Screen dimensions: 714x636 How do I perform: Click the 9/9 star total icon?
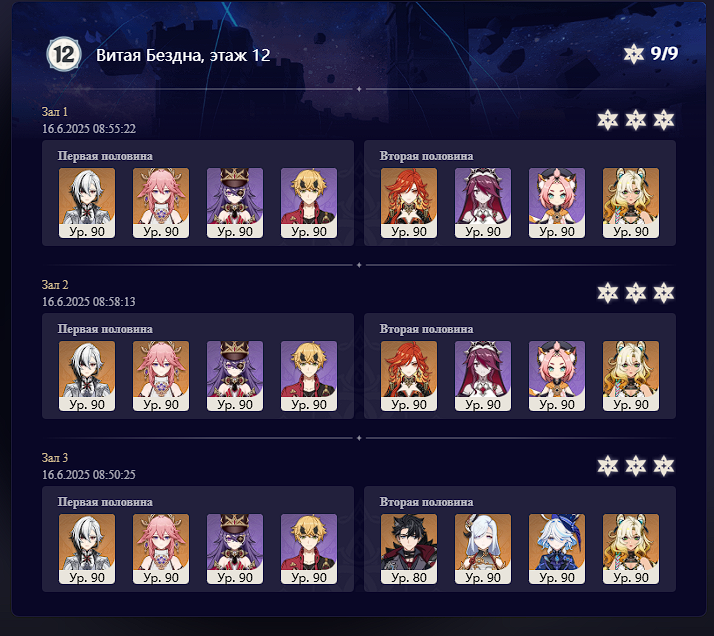pos(633,54)
